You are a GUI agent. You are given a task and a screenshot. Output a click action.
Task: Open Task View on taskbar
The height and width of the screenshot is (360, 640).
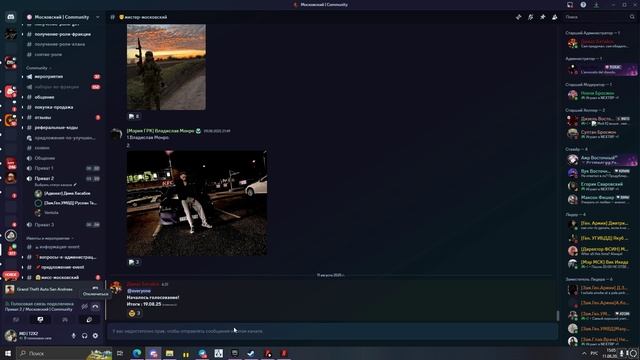[120, 353]
